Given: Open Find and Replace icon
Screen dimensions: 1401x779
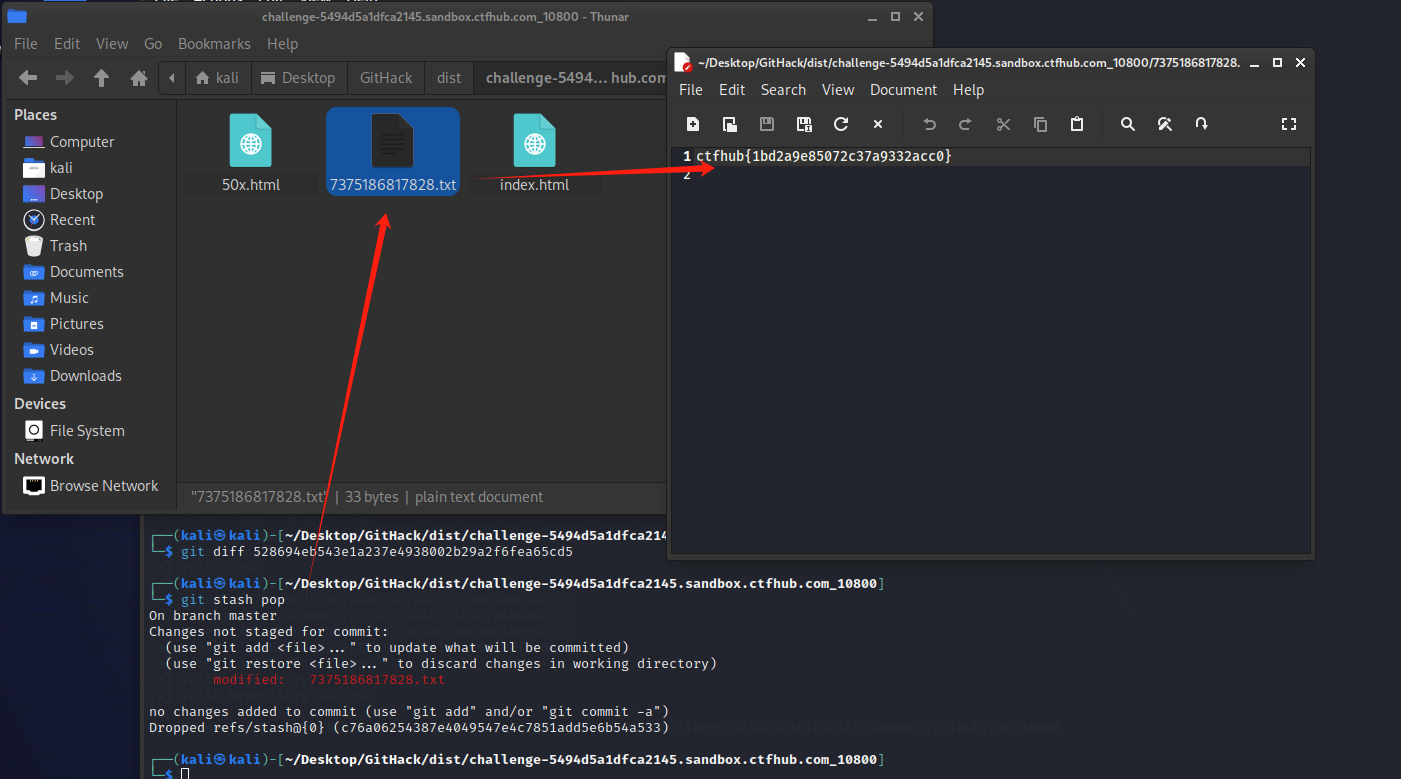Looking at the screenshot, I should click(1165, 124).
